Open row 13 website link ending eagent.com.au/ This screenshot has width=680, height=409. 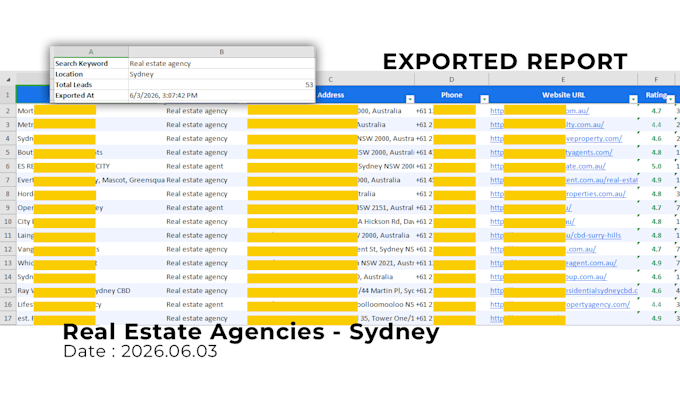(x=591, y=263)
